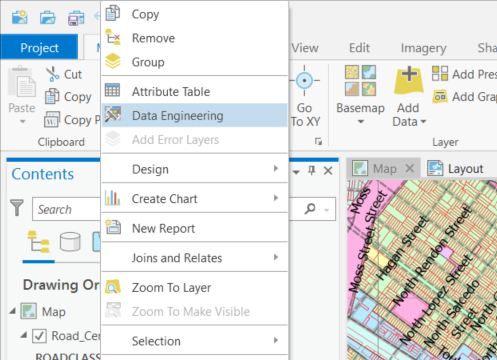Image resolution: width=497 pixels, height=360 pixels.
Task: Open the search options dropdown arrow
Action: (x=327, y=210)
